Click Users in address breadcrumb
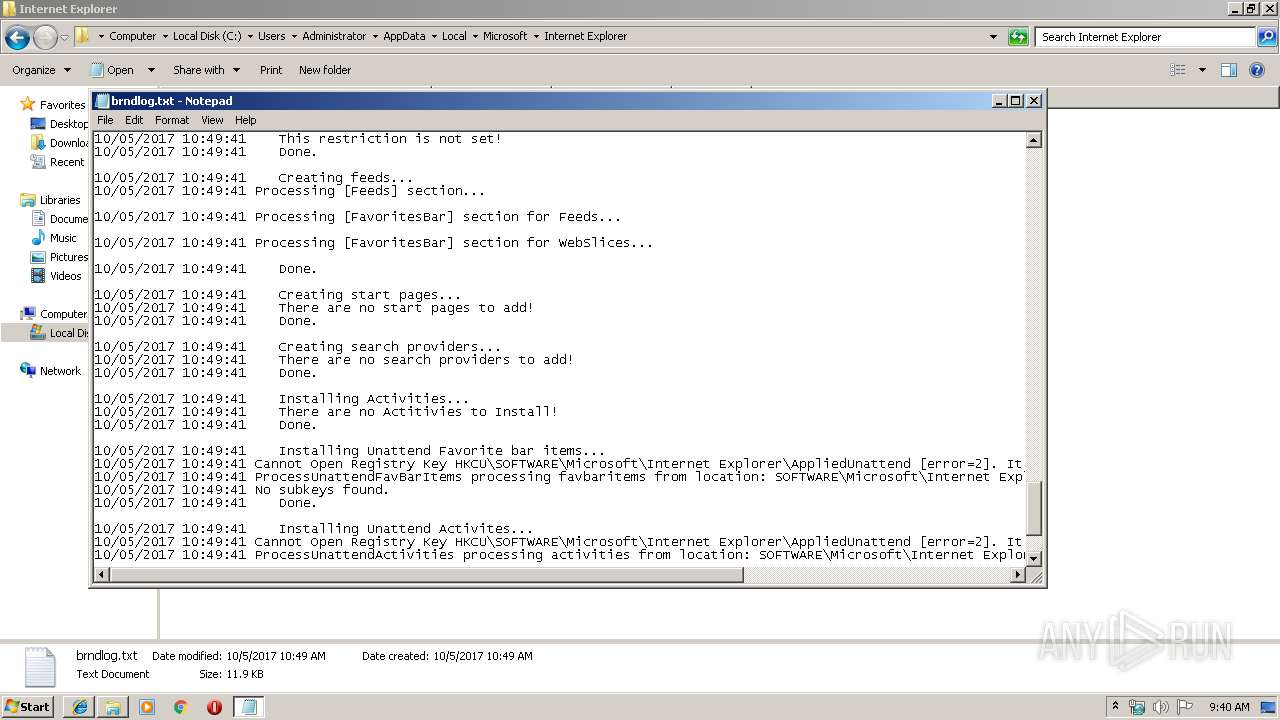 click(272, 36)
